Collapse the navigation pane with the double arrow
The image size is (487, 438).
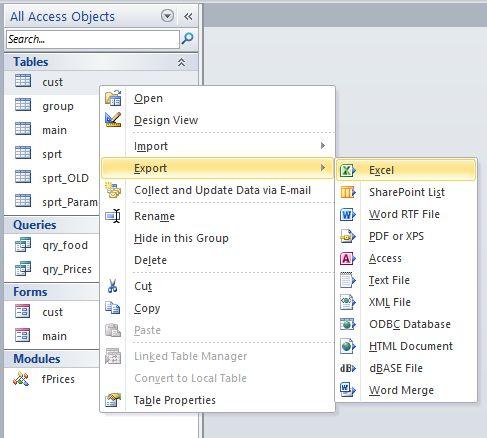click(x=188, y=16)
